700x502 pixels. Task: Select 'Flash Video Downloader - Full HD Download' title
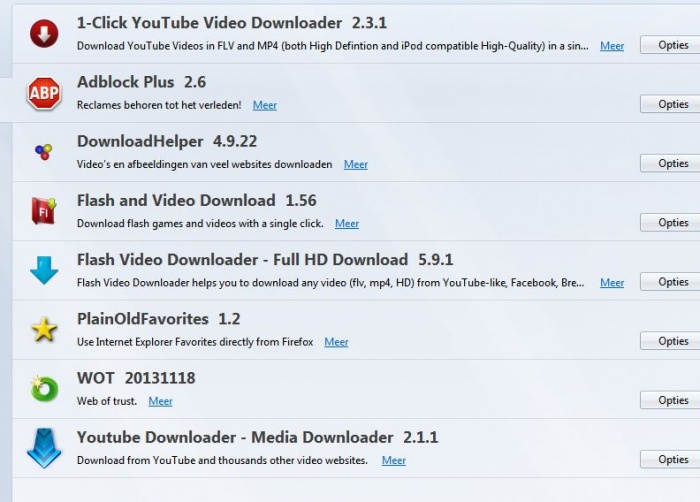point(242,260)
